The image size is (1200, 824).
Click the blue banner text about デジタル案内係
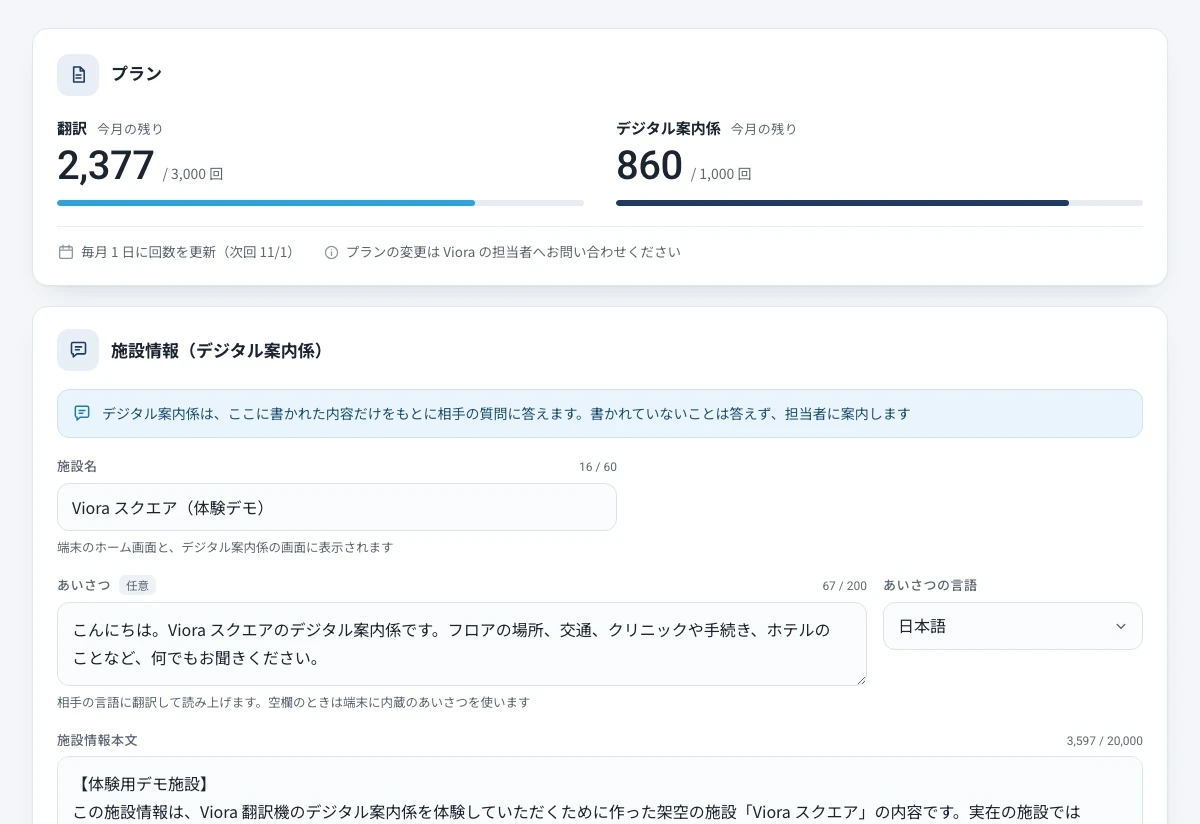(506, 413)
